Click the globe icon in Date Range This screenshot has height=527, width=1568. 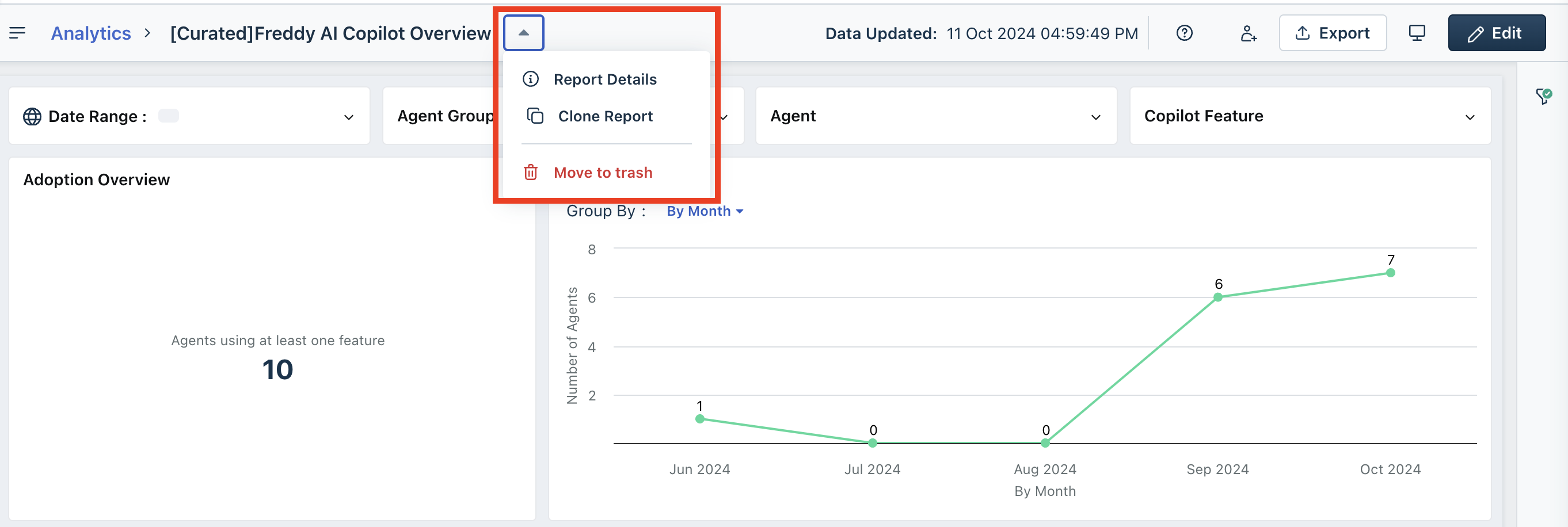click(32, 116)
